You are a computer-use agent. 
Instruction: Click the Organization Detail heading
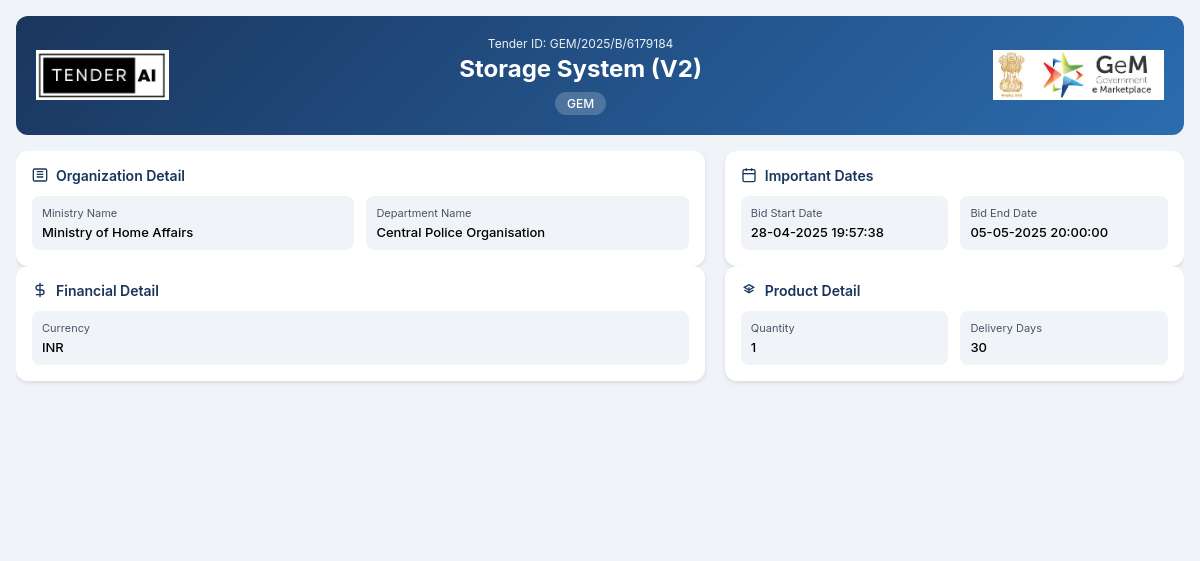click(x=120, y=176)
